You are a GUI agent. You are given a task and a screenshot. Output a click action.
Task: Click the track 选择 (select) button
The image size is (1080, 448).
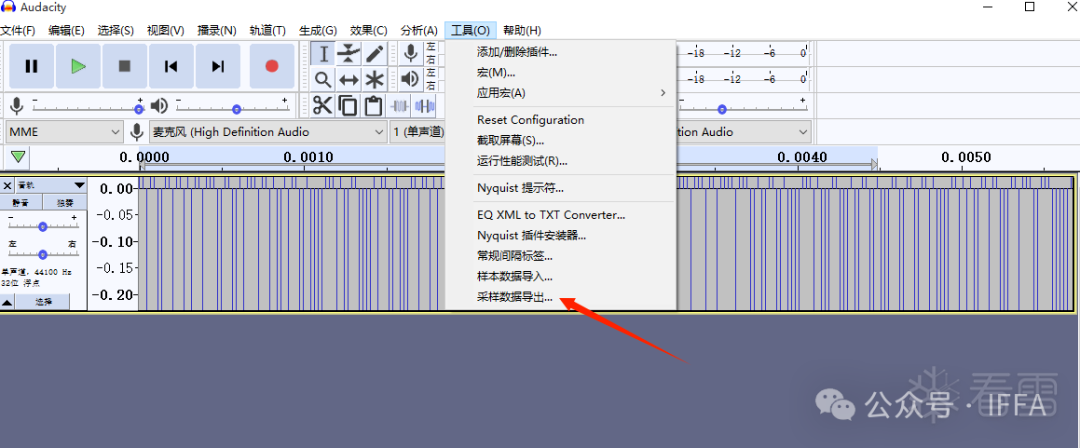43,302
